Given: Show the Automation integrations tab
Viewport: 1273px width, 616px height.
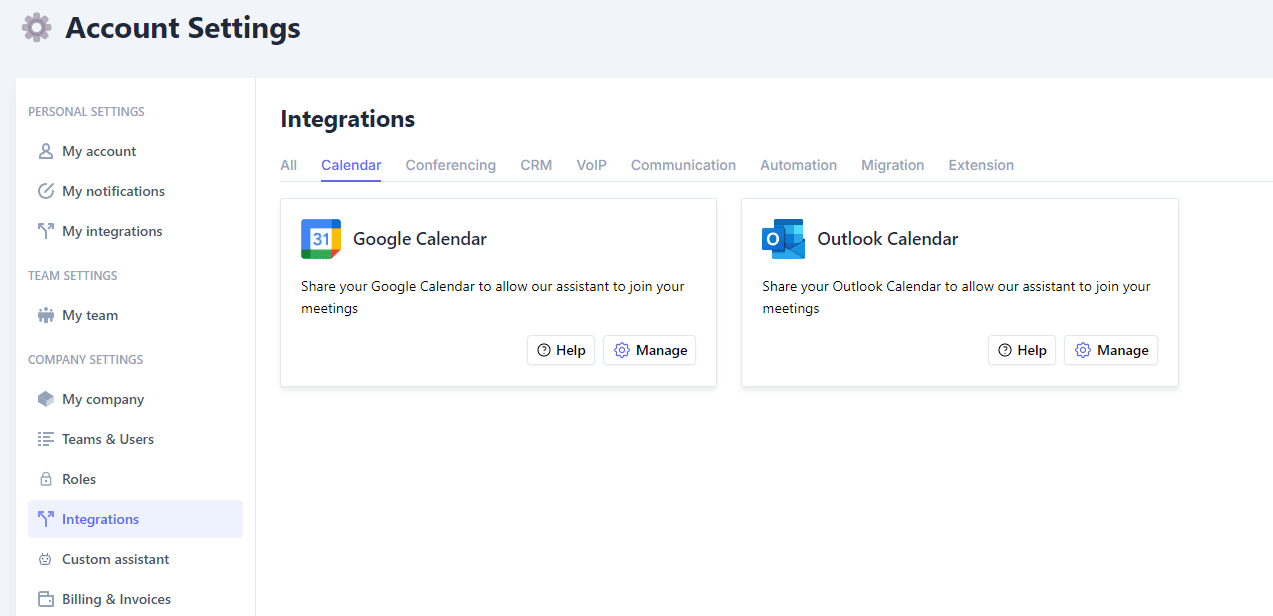Looking at the screenshot, I should [x=798, y=165].
